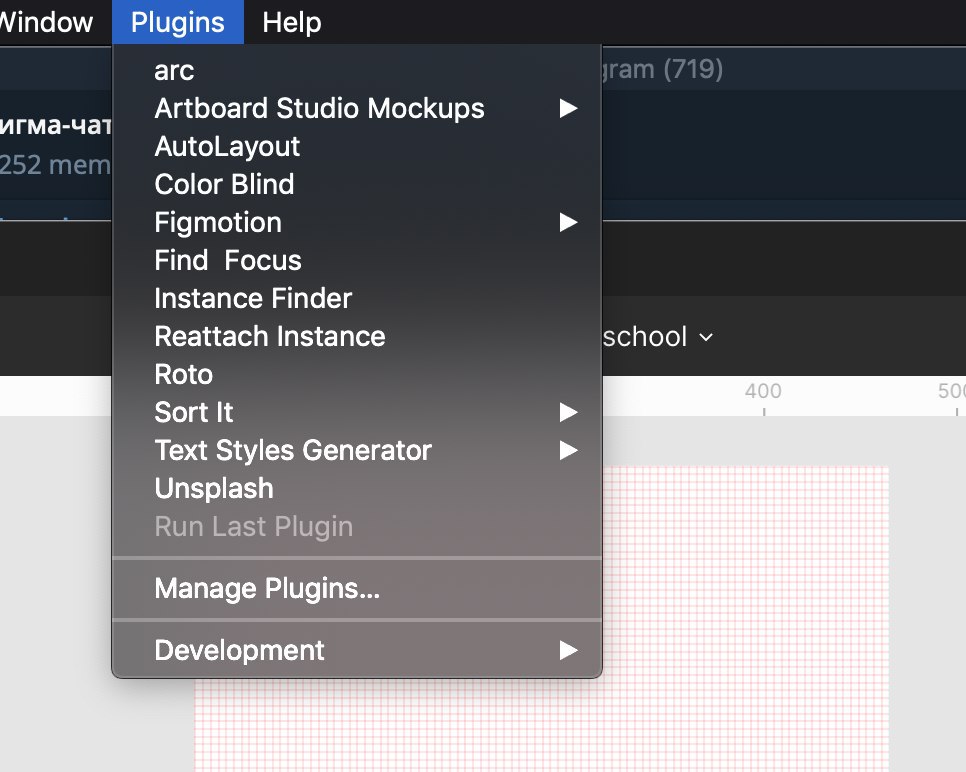The height and width of the screenshot is (772, 966).
Task: Expand the Figmotion submenu arrow
Action: pyautogui.click(x=568, y=222)
